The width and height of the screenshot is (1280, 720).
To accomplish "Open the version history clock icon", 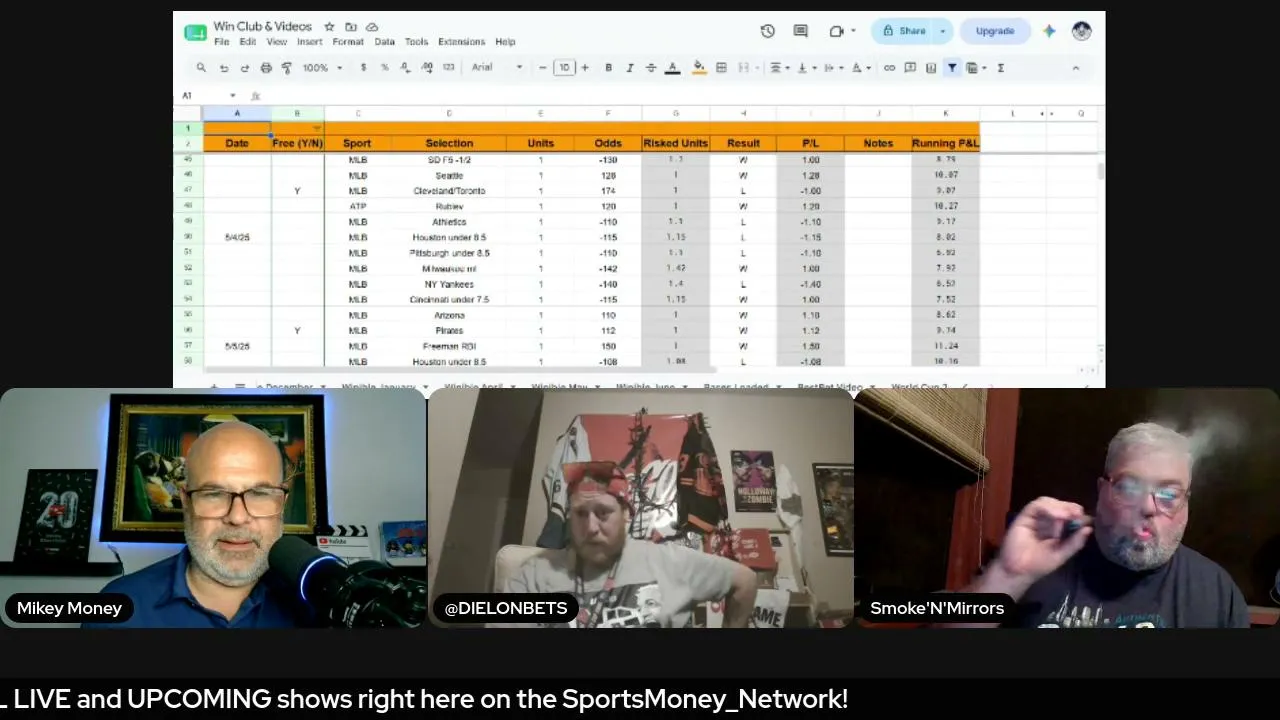I will pos(767,31).
